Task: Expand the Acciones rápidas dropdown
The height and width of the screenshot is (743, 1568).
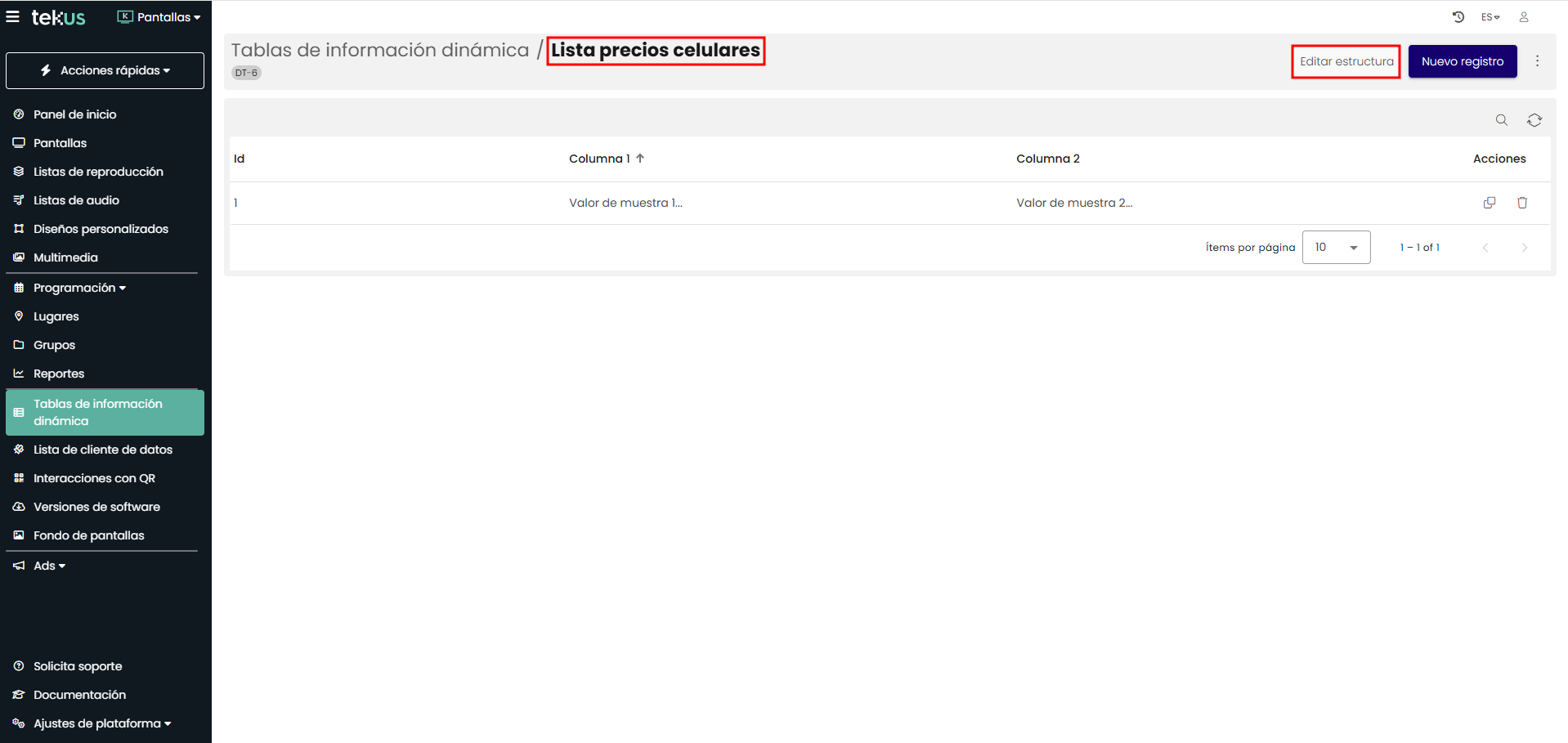Action: pos(105,70)
